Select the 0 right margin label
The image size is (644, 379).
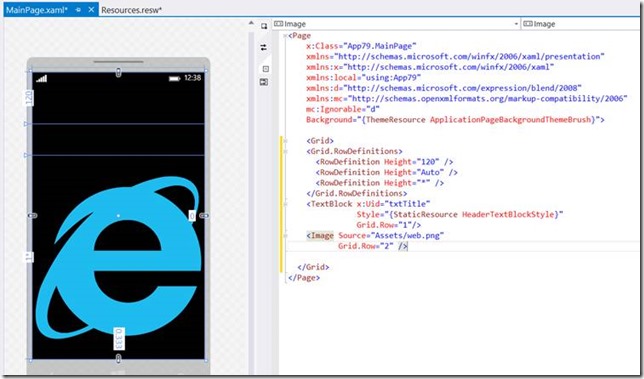point(192,216)
